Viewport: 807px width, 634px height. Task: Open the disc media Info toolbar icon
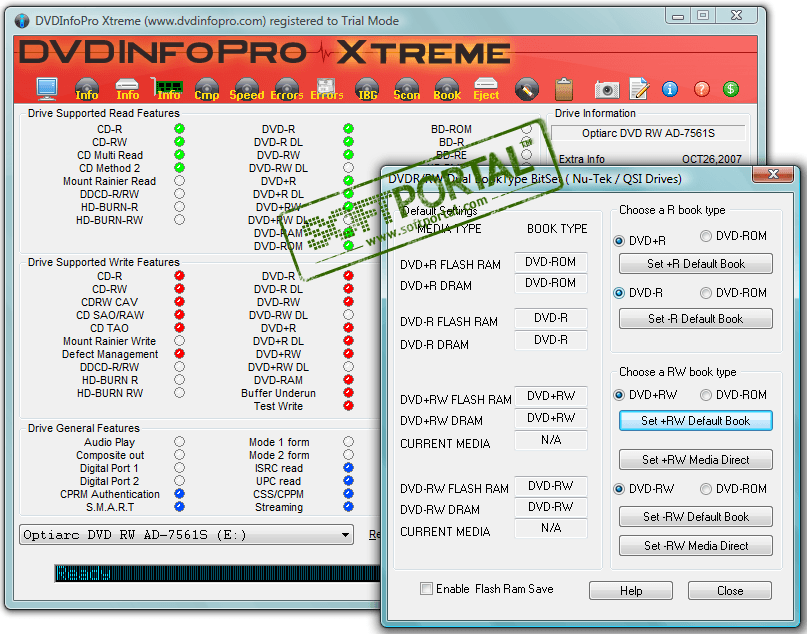click(x=86, y=89)
